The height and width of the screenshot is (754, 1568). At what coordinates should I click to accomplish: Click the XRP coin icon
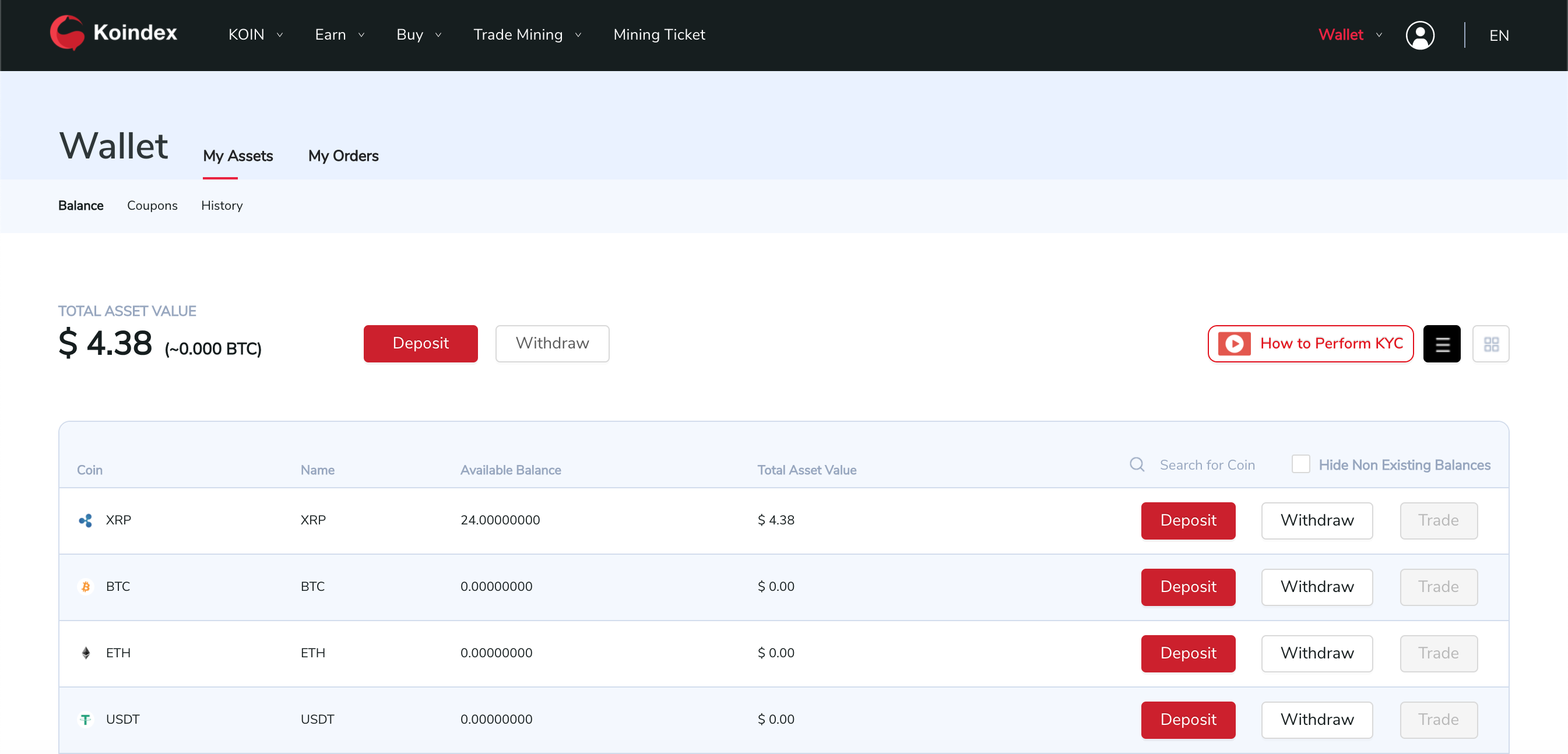[x=85, y=520]
